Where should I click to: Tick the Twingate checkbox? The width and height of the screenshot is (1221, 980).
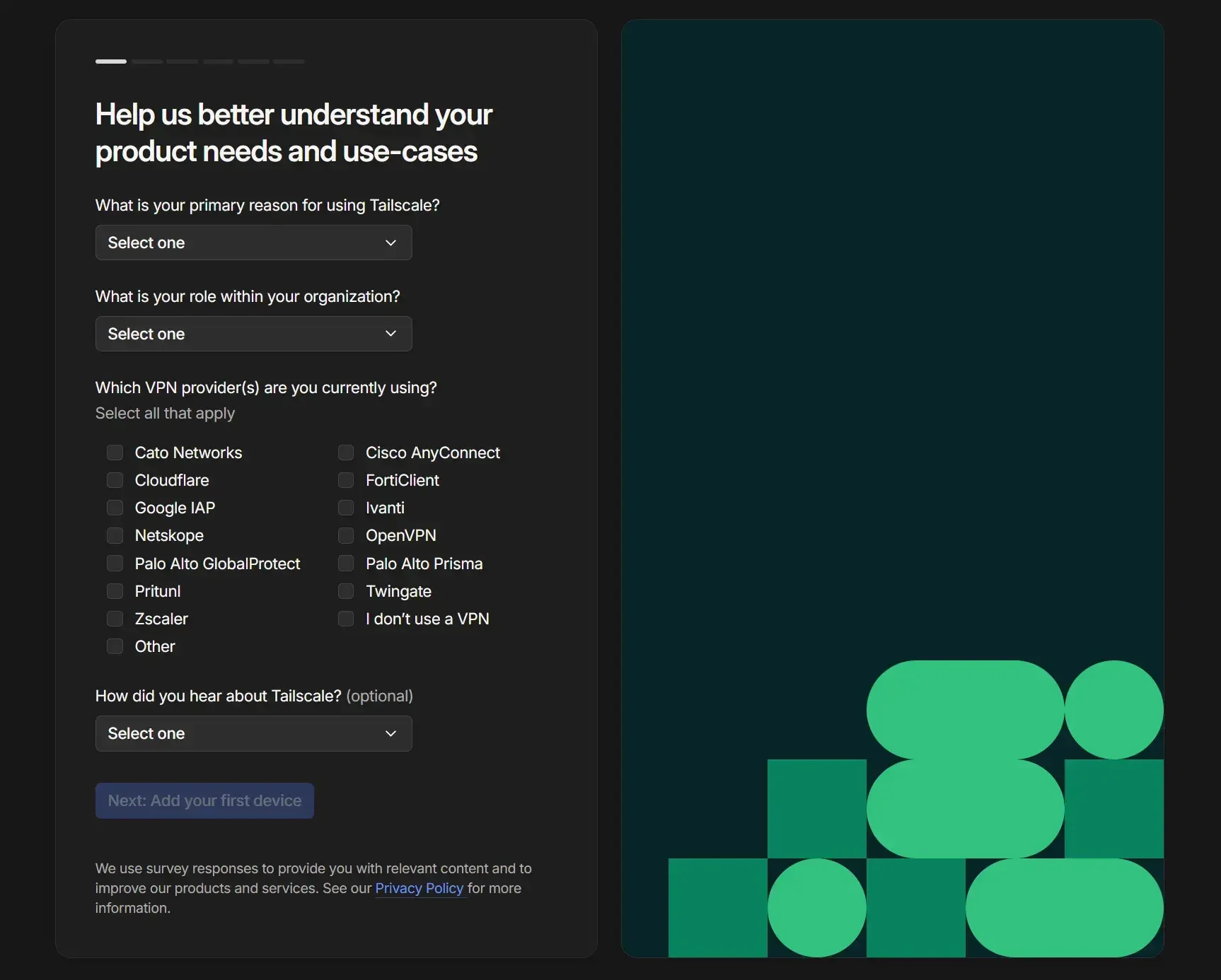pyautogui.click(x=346, y=591)
